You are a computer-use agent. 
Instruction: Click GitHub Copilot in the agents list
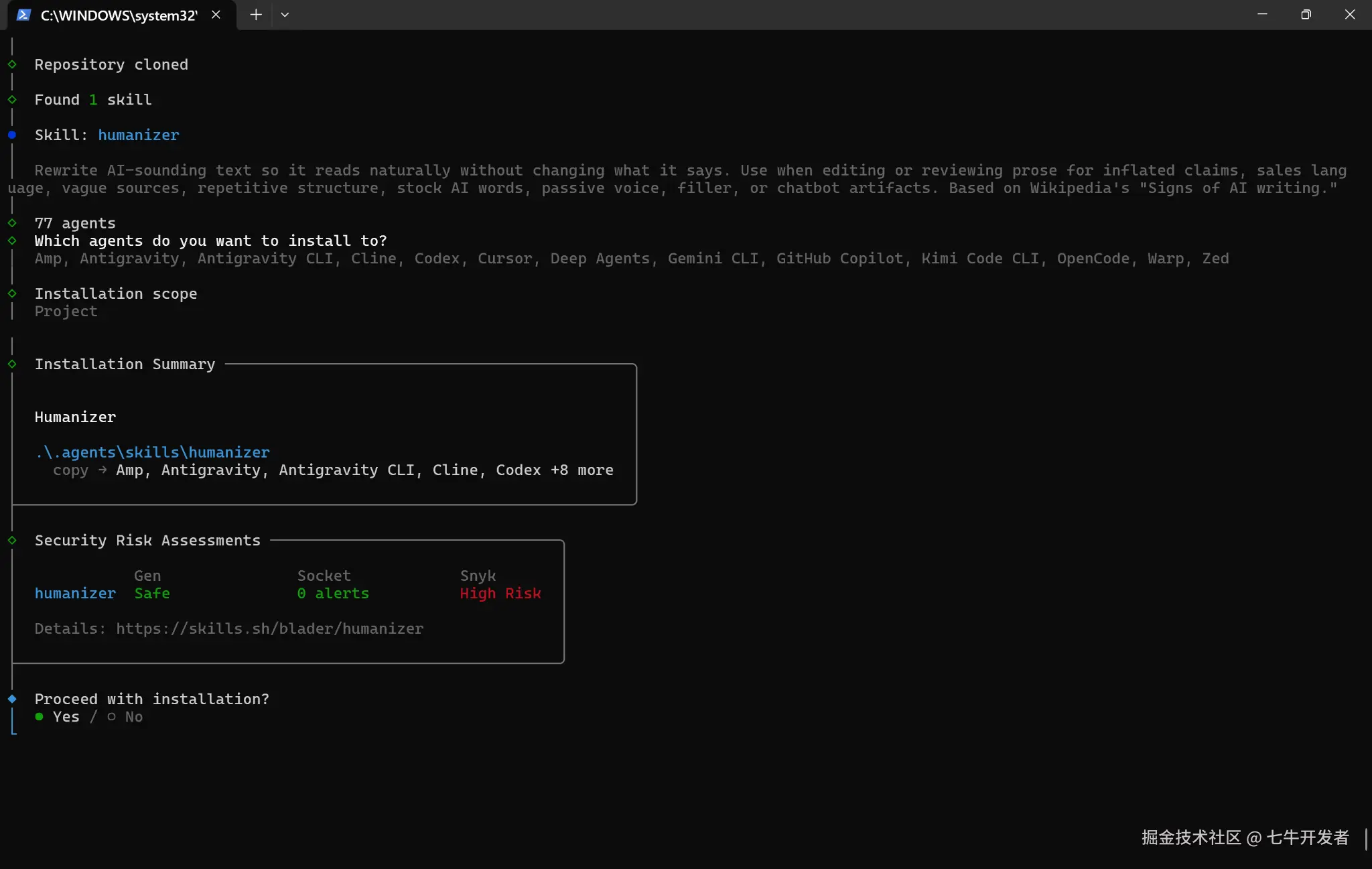pos(840,259)
